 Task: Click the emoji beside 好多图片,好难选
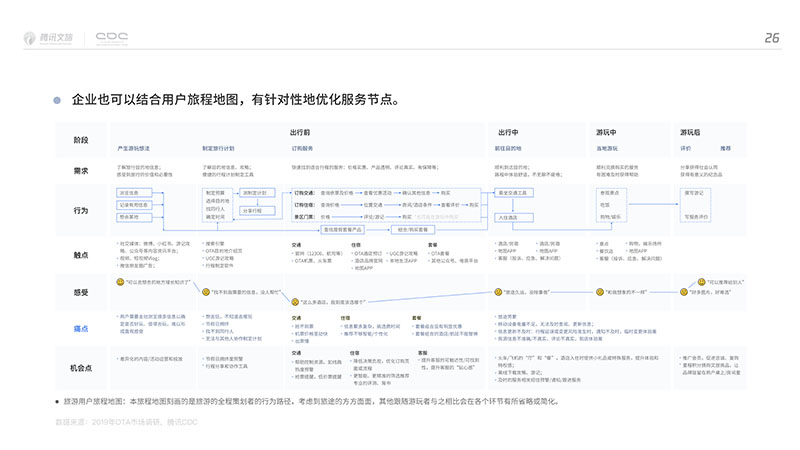coord(684,292)
